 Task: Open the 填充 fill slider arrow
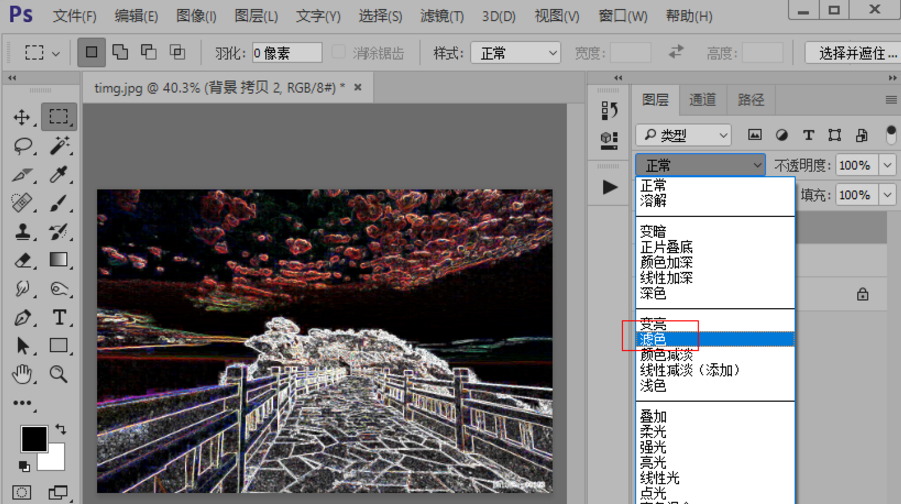click(x=888, y=195)
